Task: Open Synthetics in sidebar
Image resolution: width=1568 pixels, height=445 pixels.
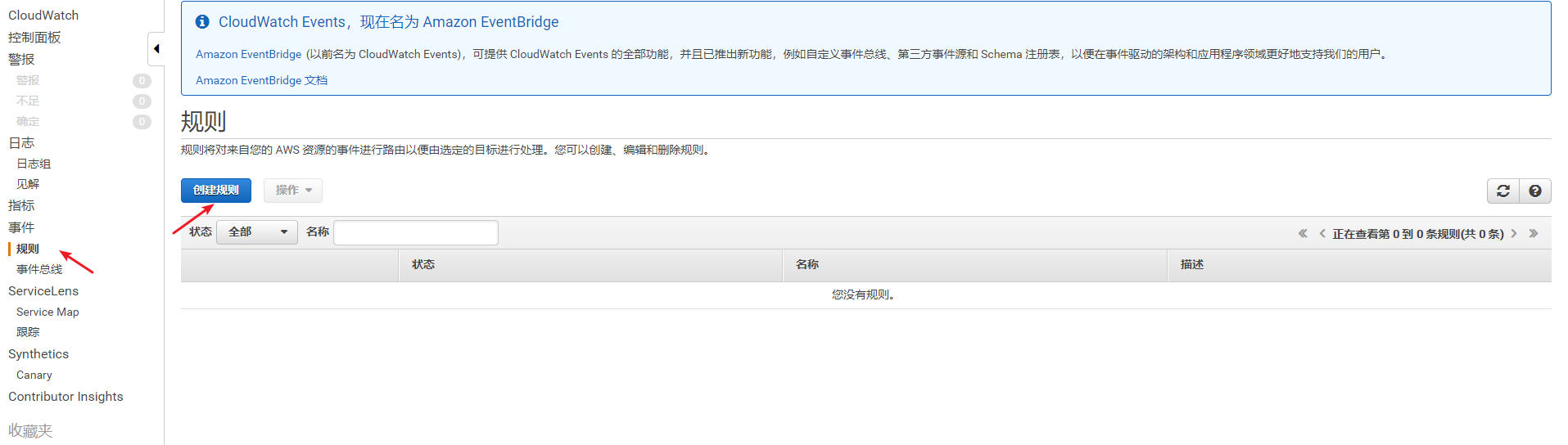Action: (38, 354)
